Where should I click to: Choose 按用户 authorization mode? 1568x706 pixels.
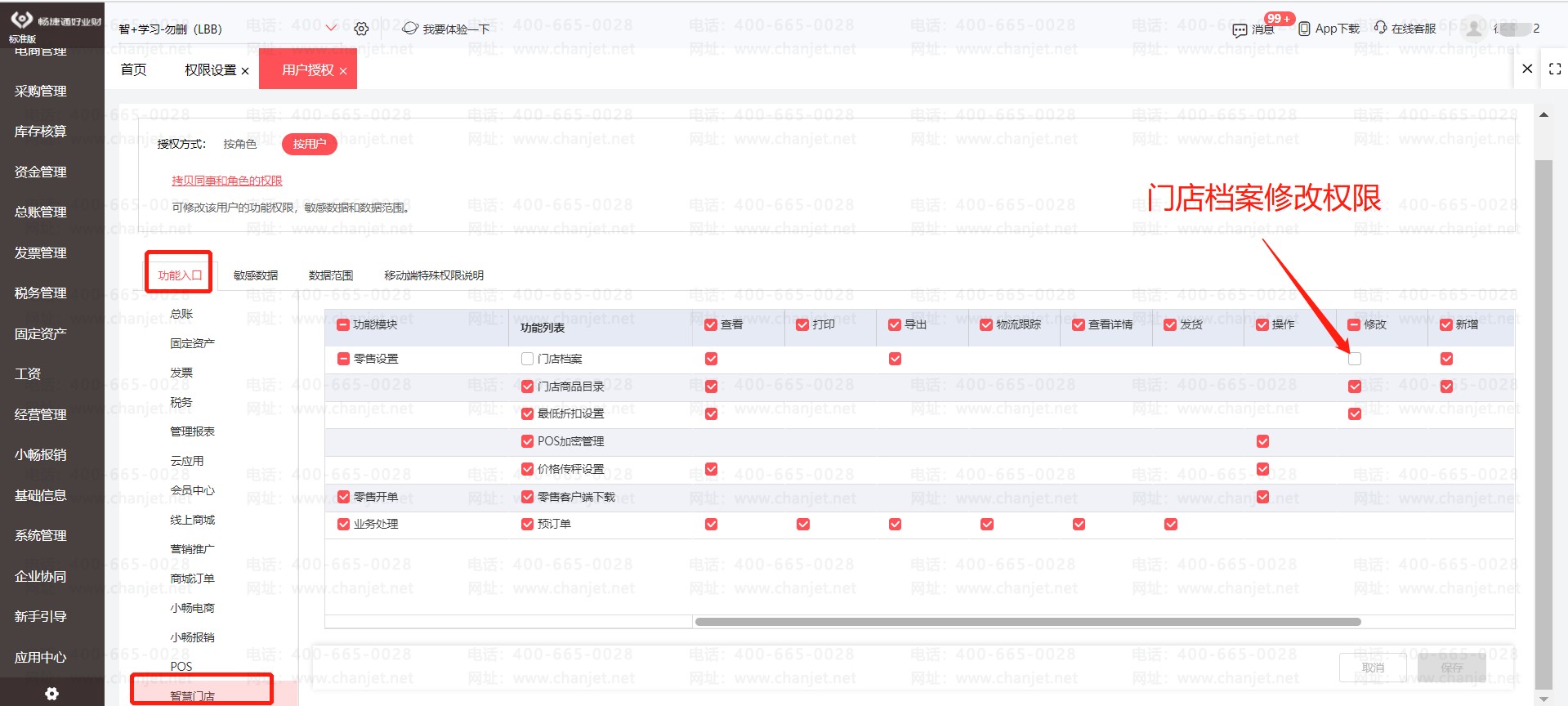coord(310,144)
